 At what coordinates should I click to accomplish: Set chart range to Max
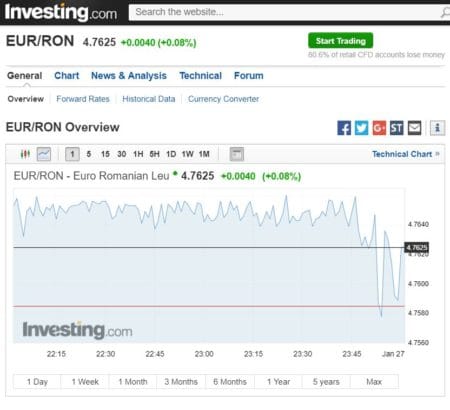(x=374, y=382)
